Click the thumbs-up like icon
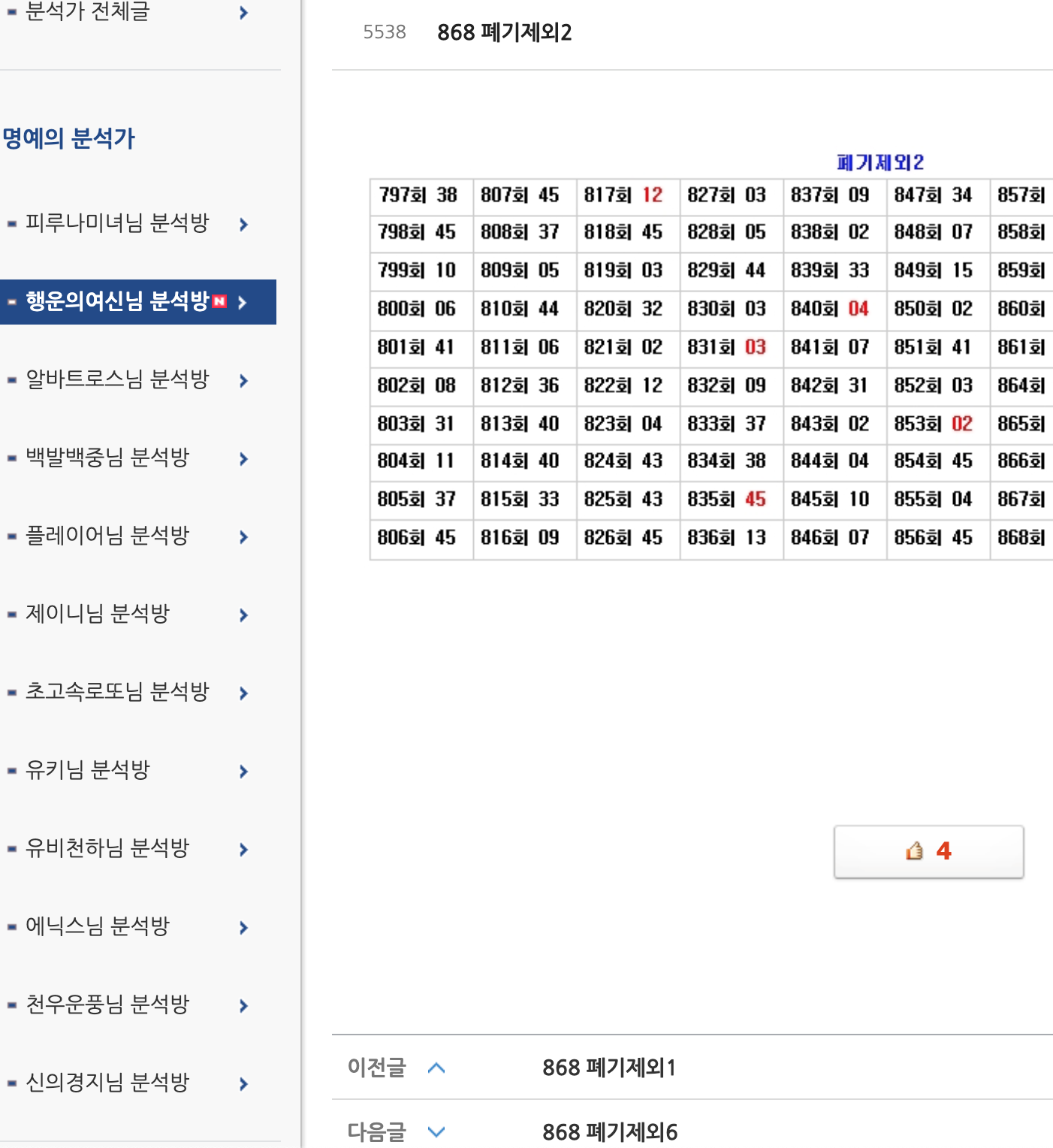 914,851
